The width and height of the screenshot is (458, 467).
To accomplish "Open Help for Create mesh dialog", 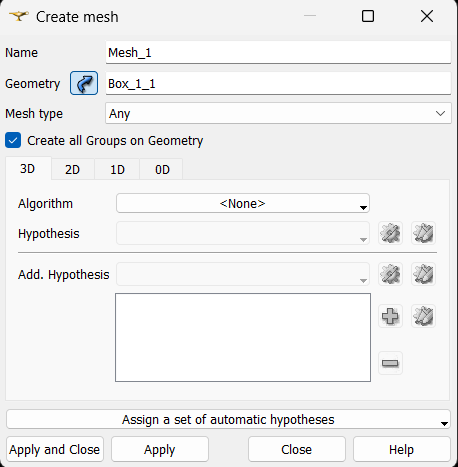I will tap(402, 449).
